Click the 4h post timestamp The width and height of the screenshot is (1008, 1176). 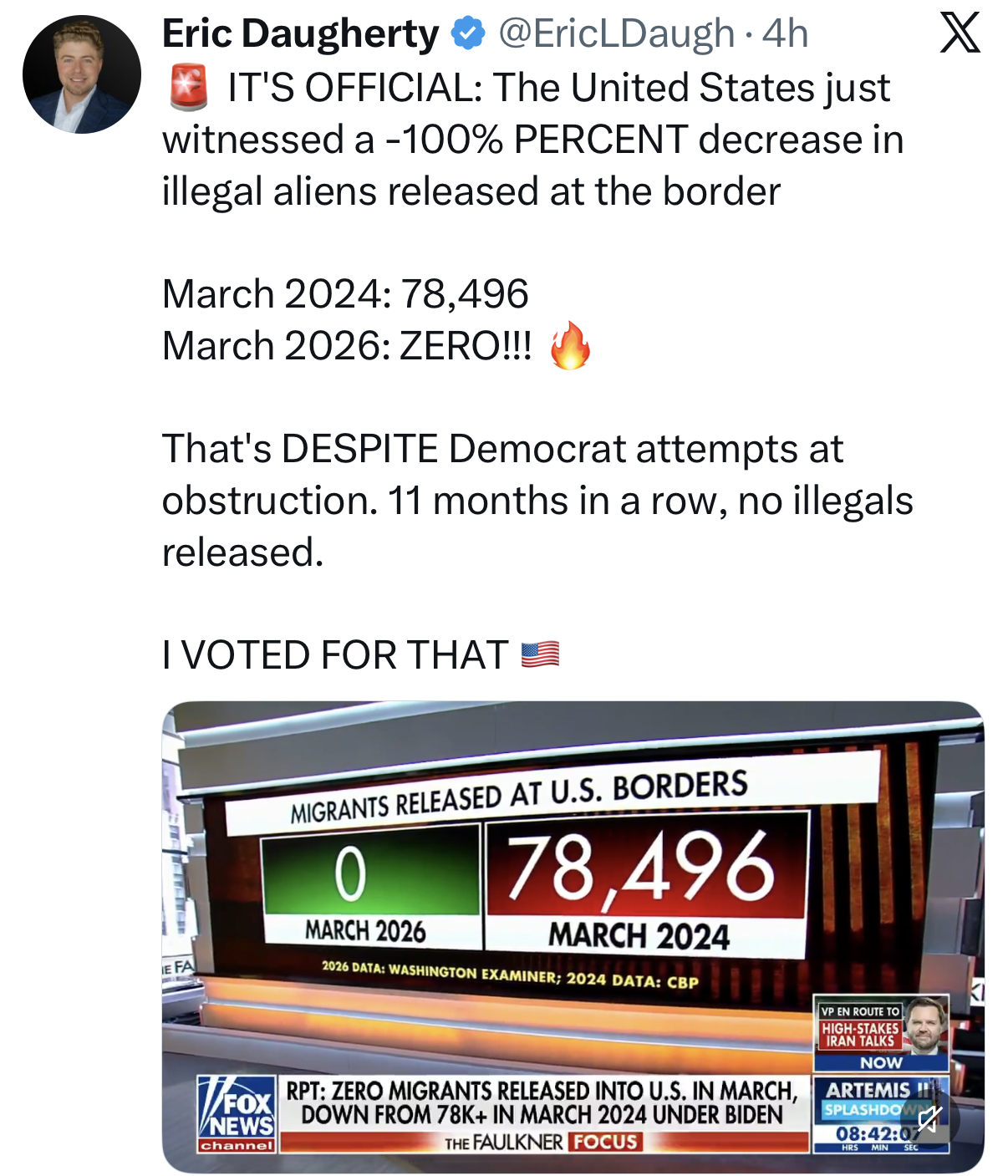pyautogui.click(x=785, y=34)
